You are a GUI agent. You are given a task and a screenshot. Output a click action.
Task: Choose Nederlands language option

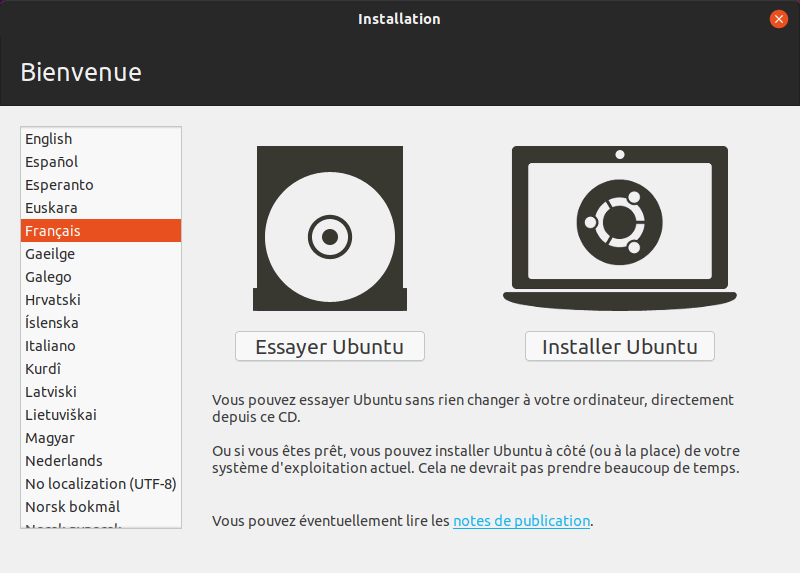point(64,461)
